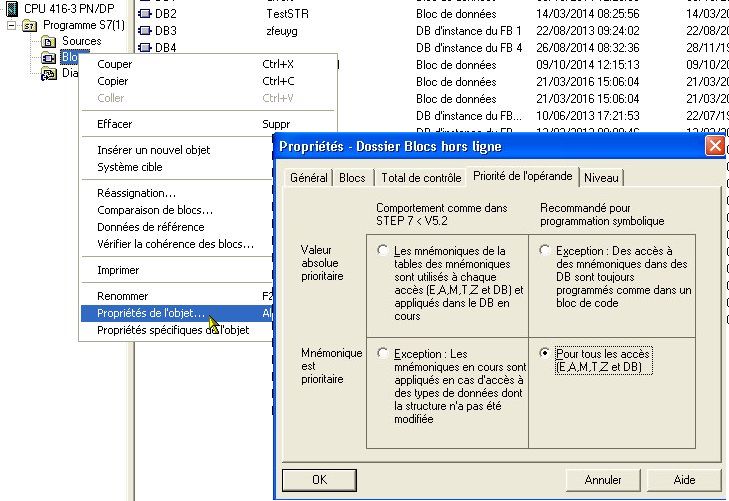Click the CPU 416-3 PN/DP station icon

click(x=11, y=8)
